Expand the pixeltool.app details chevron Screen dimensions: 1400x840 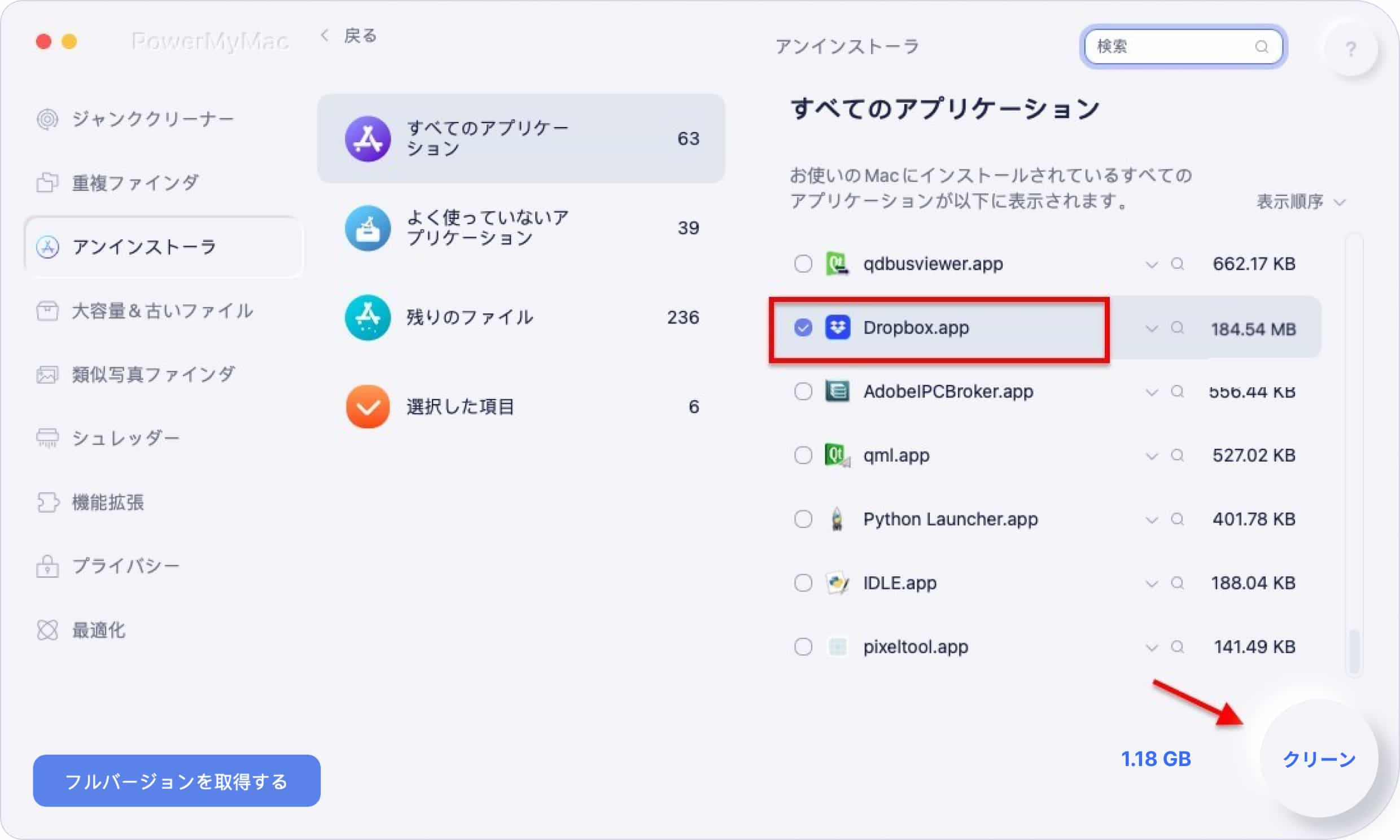1151,648
